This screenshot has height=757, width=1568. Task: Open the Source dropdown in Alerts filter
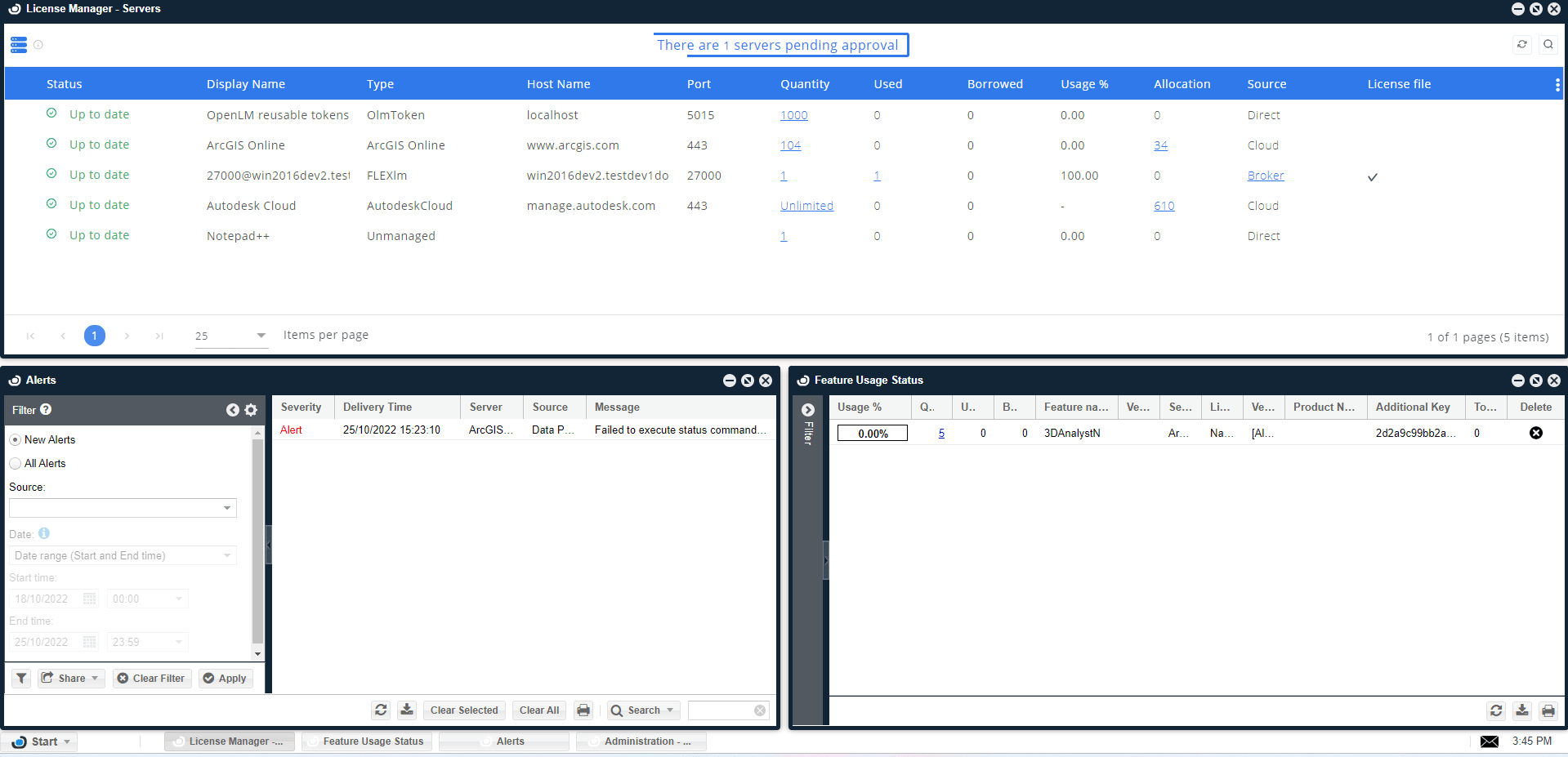coord(226,507)
